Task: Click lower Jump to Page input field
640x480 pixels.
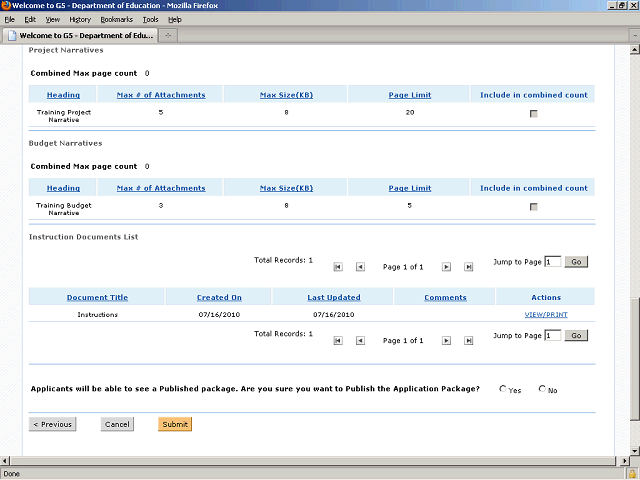Action: pyautogui.click(x=553, y=335)
